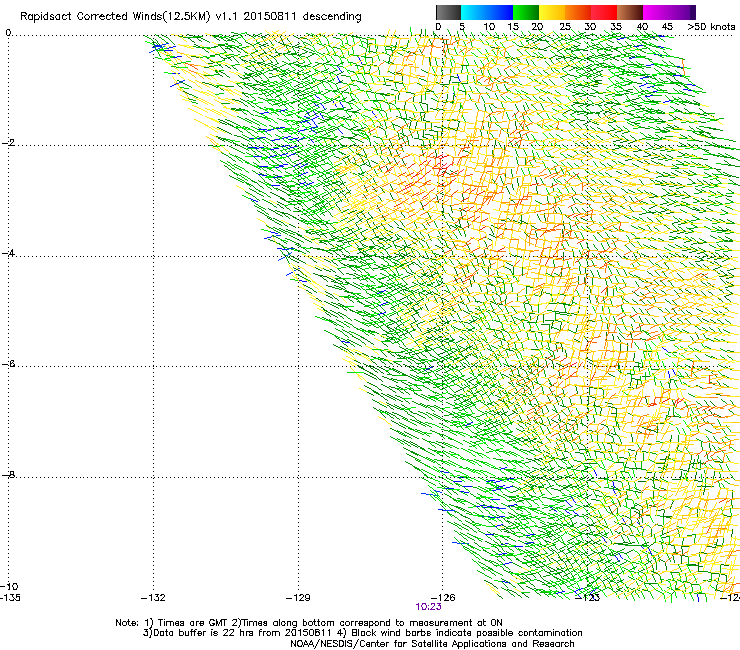
Task: Select the '-2' latitude axis label
Action: (8, 143)
